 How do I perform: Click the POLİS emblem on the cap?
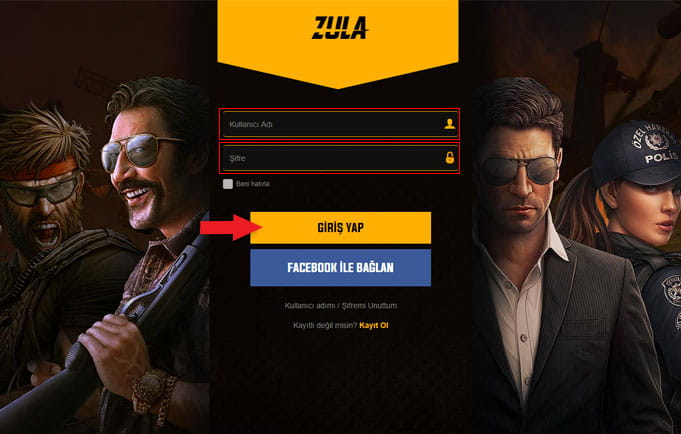653,141
